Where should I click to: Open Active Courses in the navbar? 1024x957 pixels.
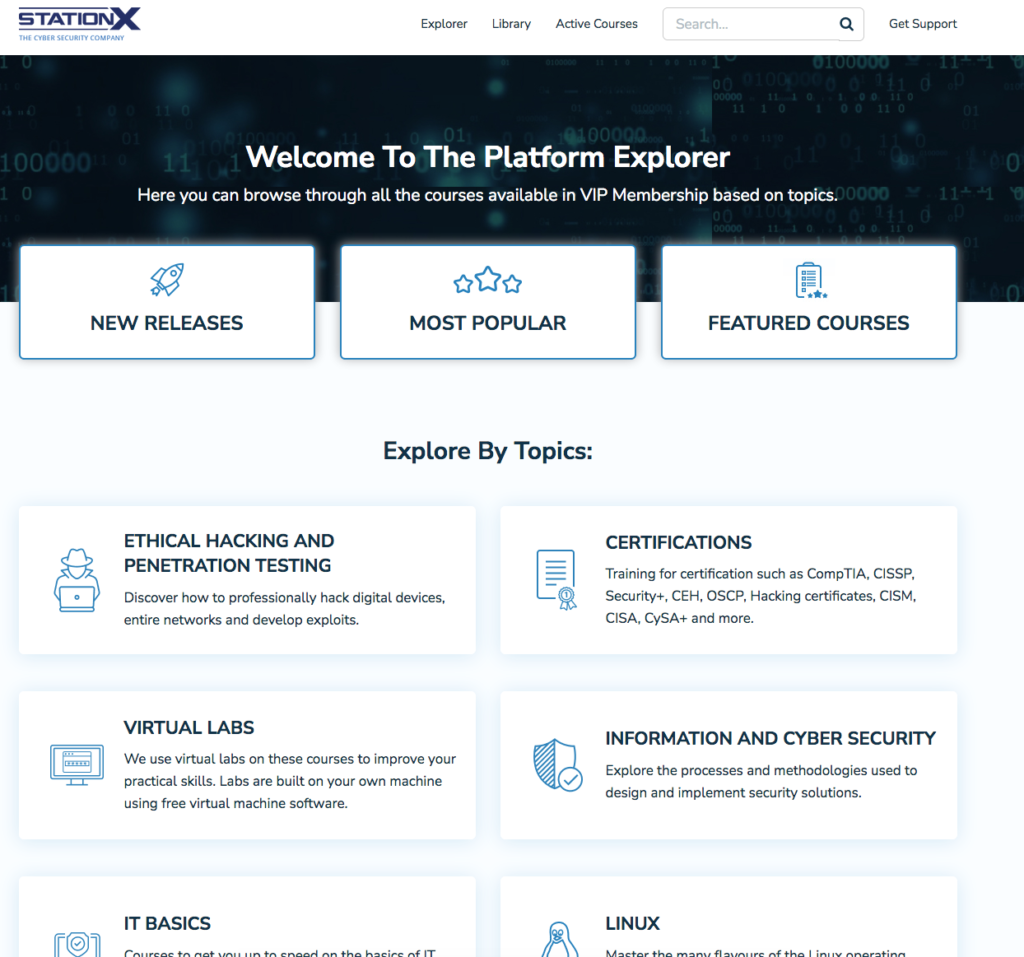point(596,24)
